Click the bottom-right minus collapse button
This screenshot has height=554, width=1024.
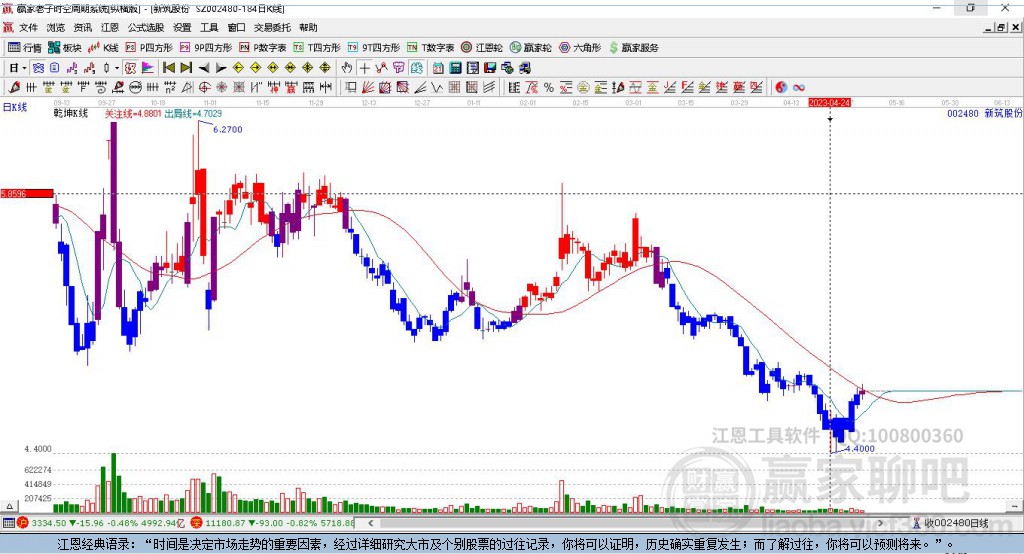point(1016,506)
